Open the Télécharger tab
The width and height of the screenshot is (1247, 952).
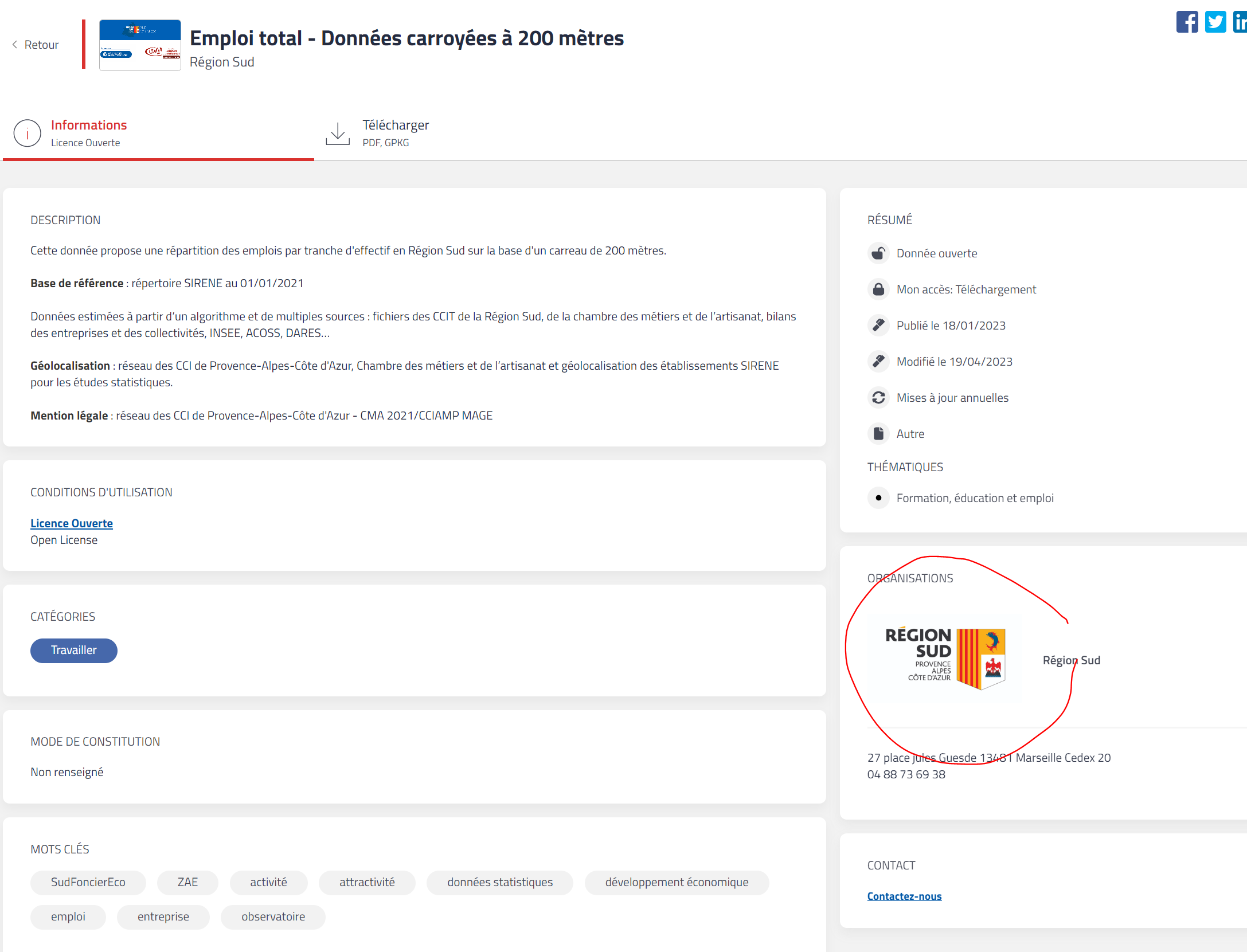(x=396, y=126)
